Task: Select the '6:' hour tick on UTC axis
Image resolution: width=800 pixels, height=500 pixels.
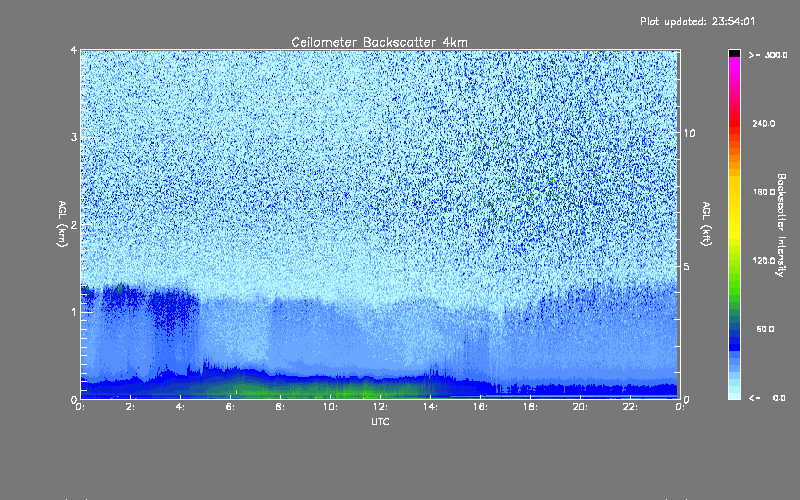Action: tap(231, 407)
